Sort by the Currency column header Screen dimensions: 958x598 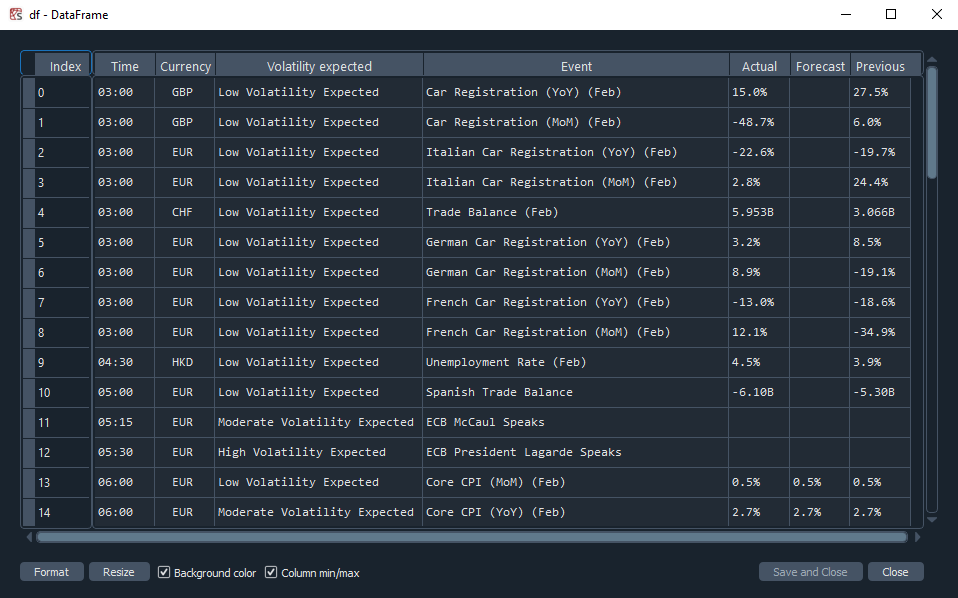pos(185,66)
